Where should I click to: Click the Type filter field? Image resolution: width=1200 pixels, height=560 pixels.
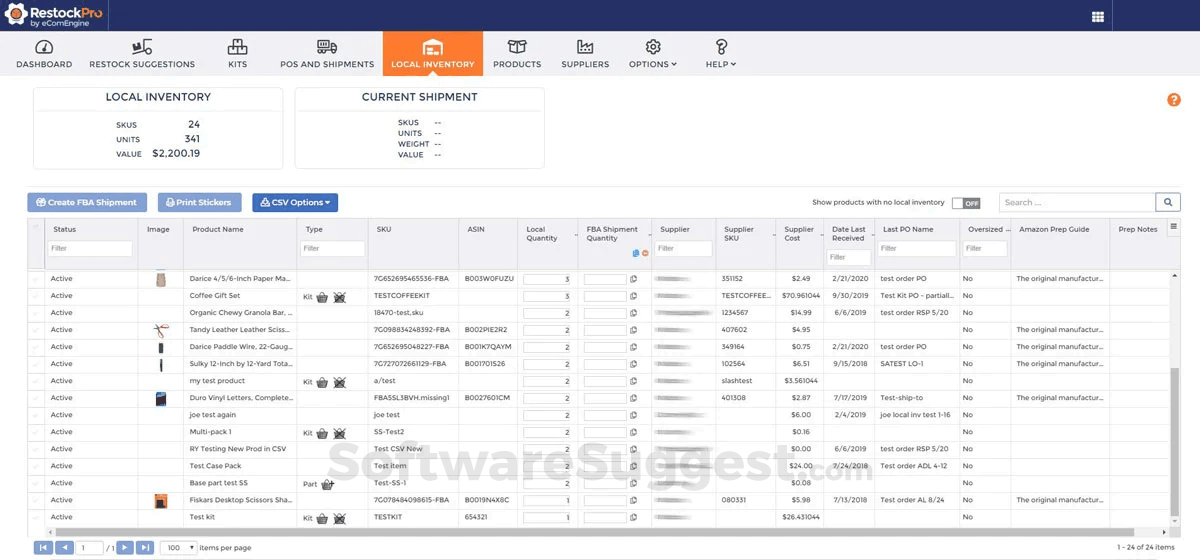click(333, 248)
